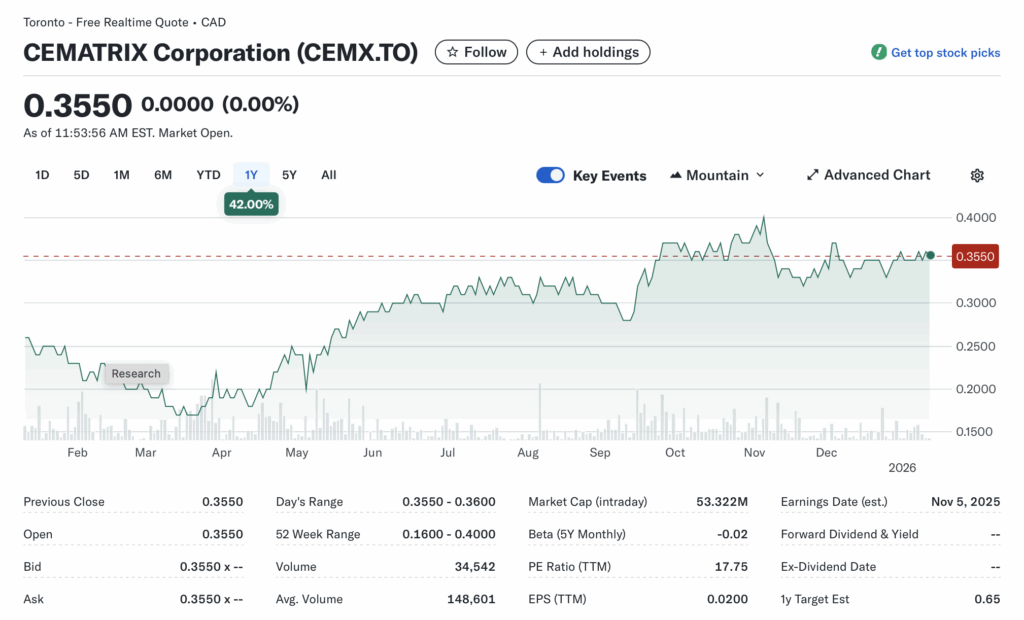Click the latest price dot on chart
This screenshot has height=620, width=1024.
click(930, 255)
